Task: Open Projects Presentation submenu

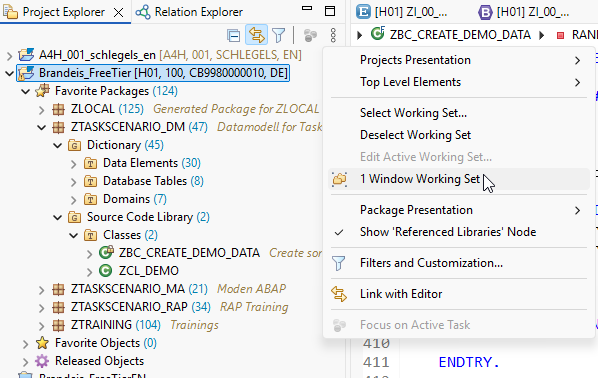Action: (x=458, y=60)
